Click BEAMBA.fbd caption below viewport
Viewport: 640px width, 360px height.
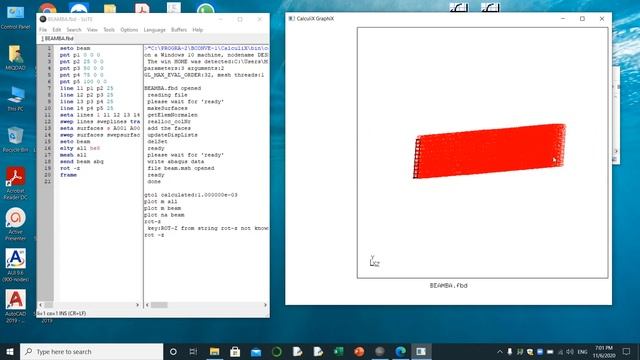pos(448,286)
